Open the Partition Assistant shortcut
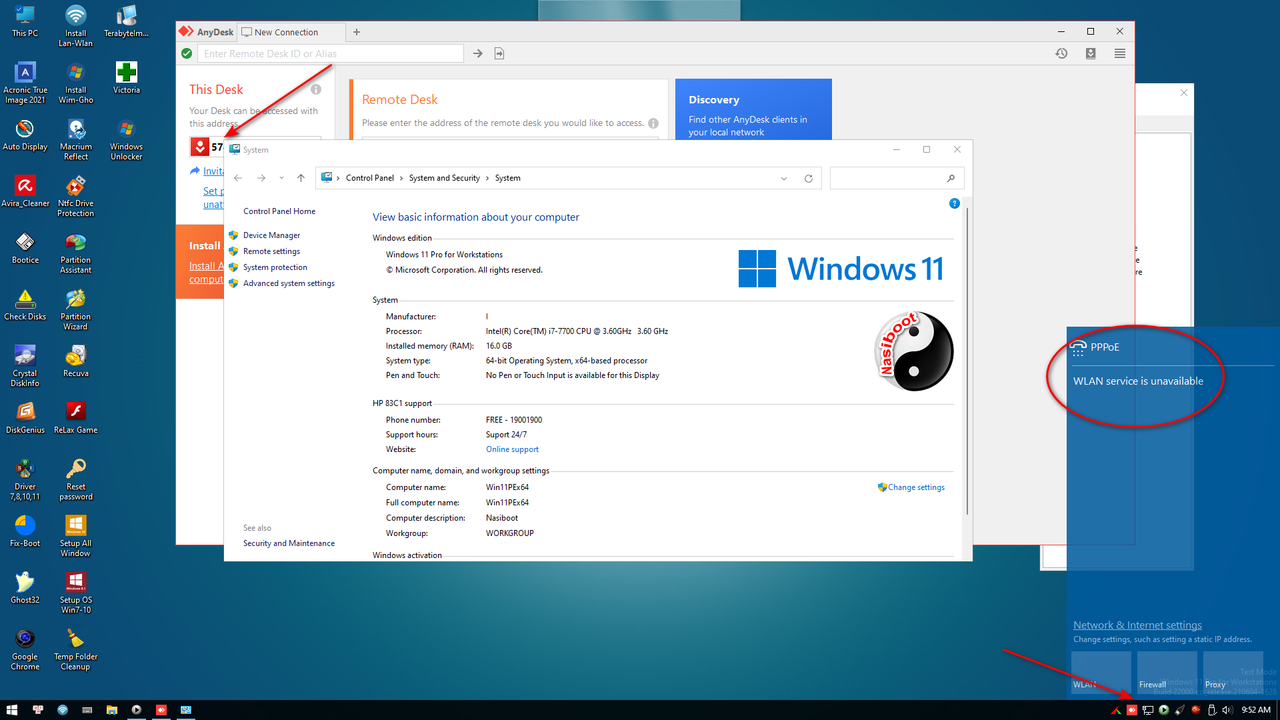 pos(76,253)
